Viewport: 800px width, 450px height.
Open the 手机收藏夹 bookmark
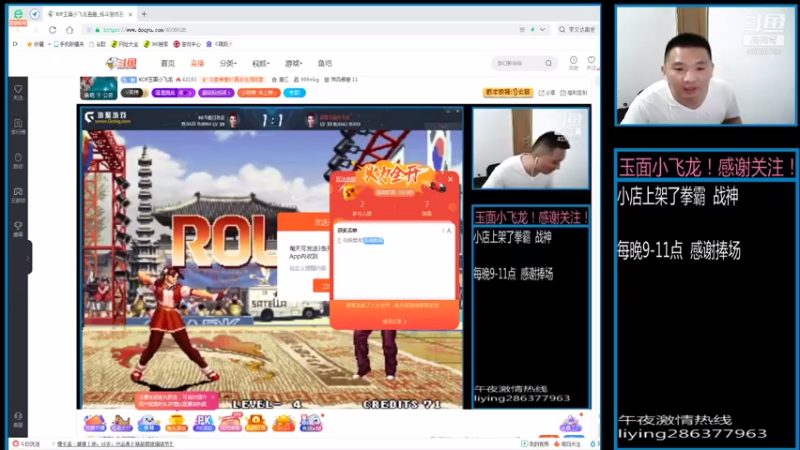pos(68,44)
